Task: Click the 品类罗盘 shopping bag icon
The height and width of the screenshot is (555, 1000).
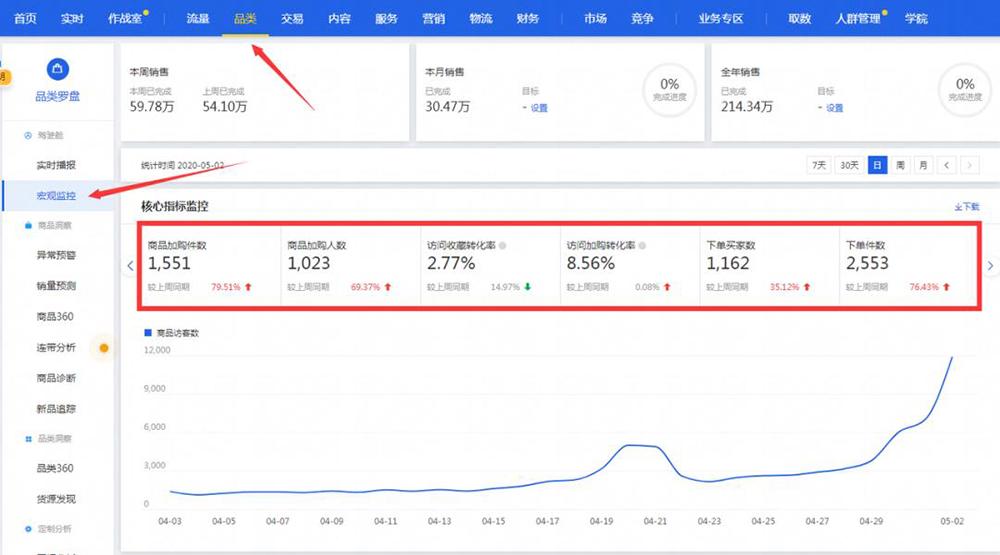Action: tap(58, 70)
